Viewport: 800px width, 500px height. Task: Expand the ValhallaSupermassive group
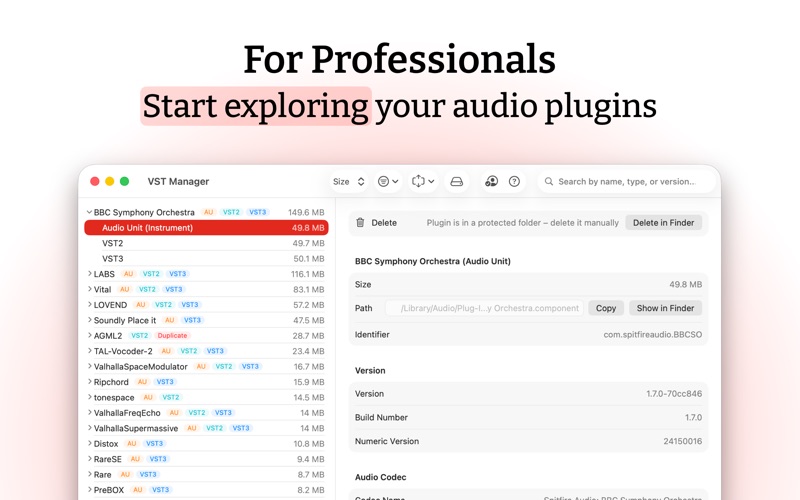[x=89, y=428]
